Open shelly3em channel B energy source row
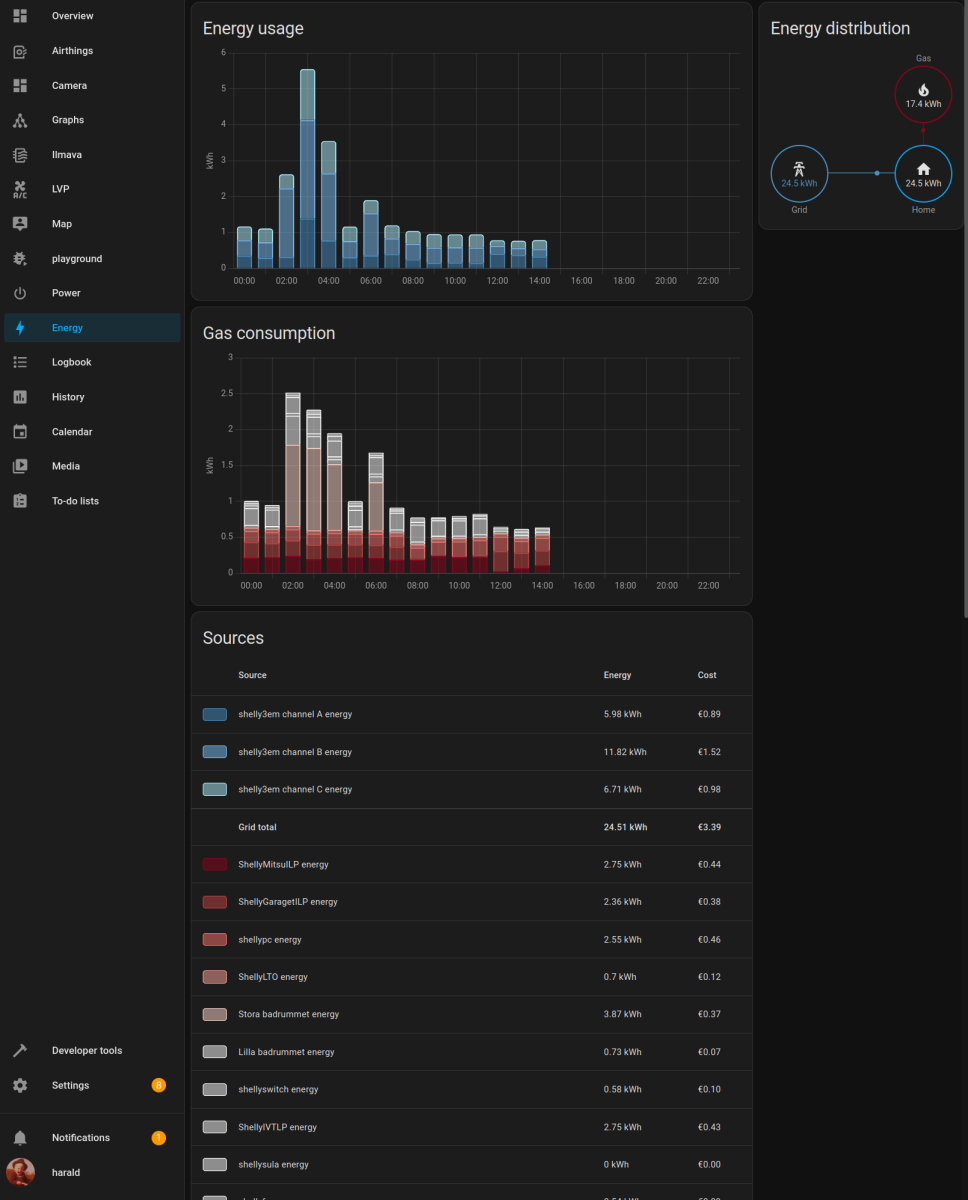The width and height of the screenshot is (968, 1200). click(295, 752)
